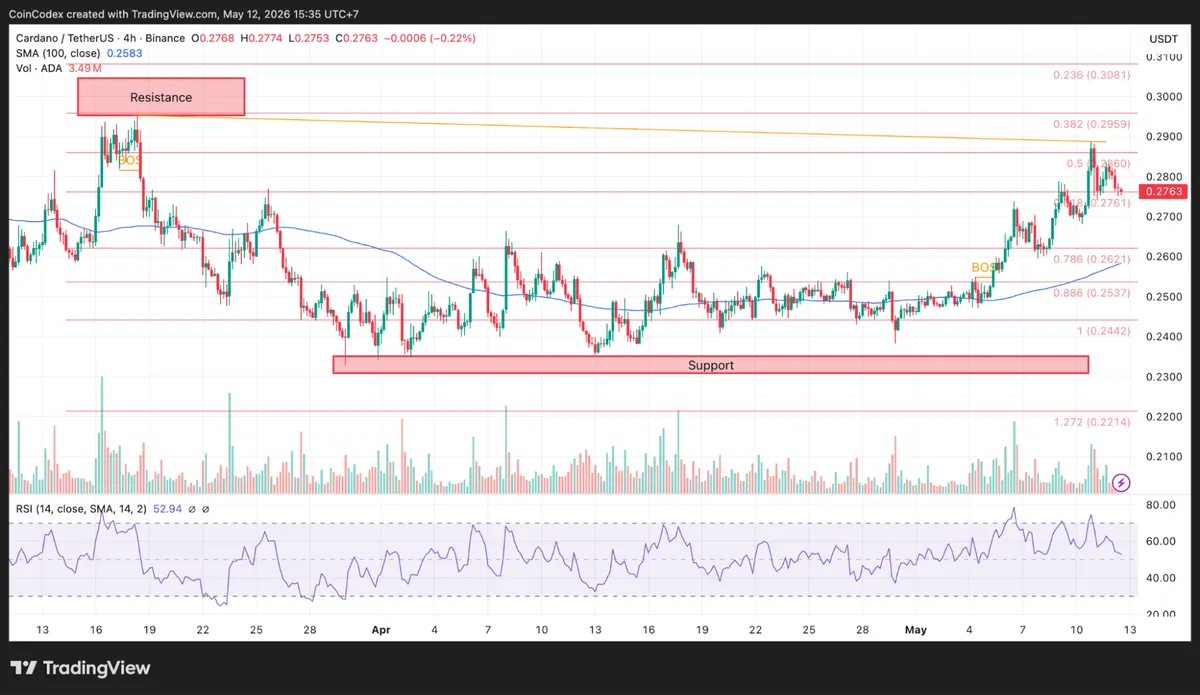
Task: Click the BOS label near March 16
Action: pos(130,160)
